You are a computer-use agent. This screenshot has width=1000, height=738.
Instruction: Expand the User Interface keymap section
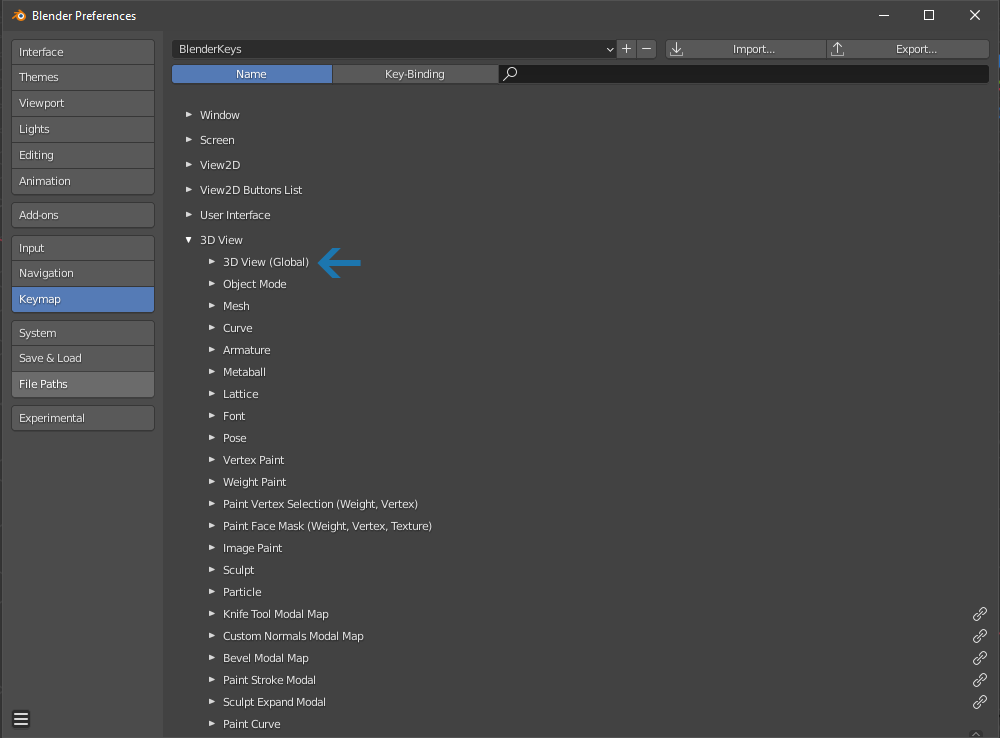coord(189,215)
